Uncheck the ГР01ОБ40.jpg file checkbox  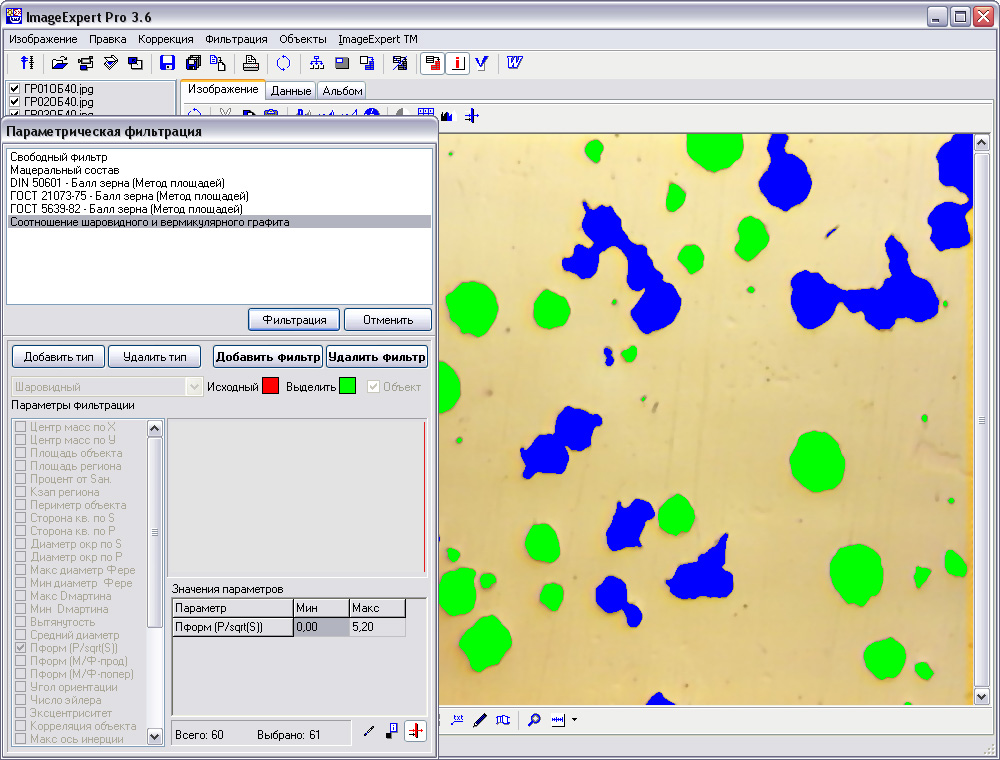(x=14, y=90)
